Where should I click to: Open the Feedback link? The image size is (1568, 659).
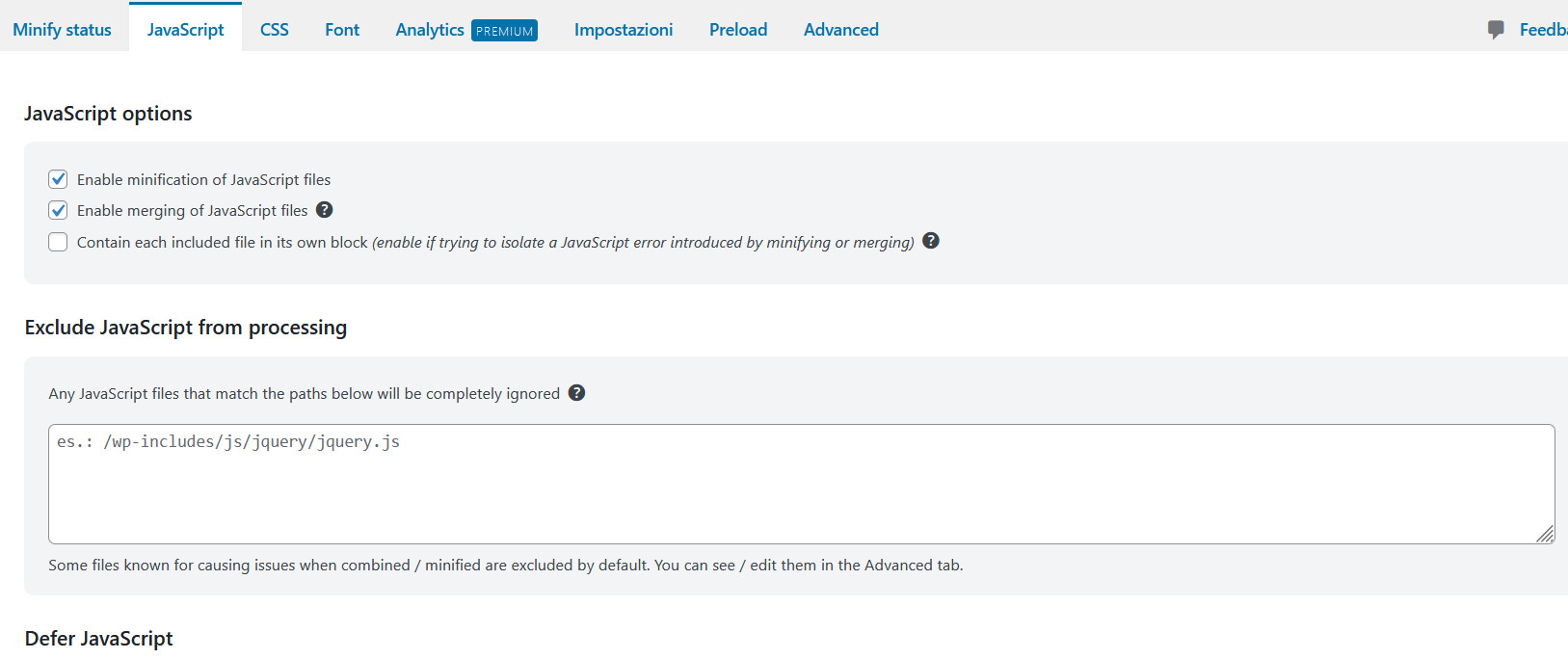1543,30
